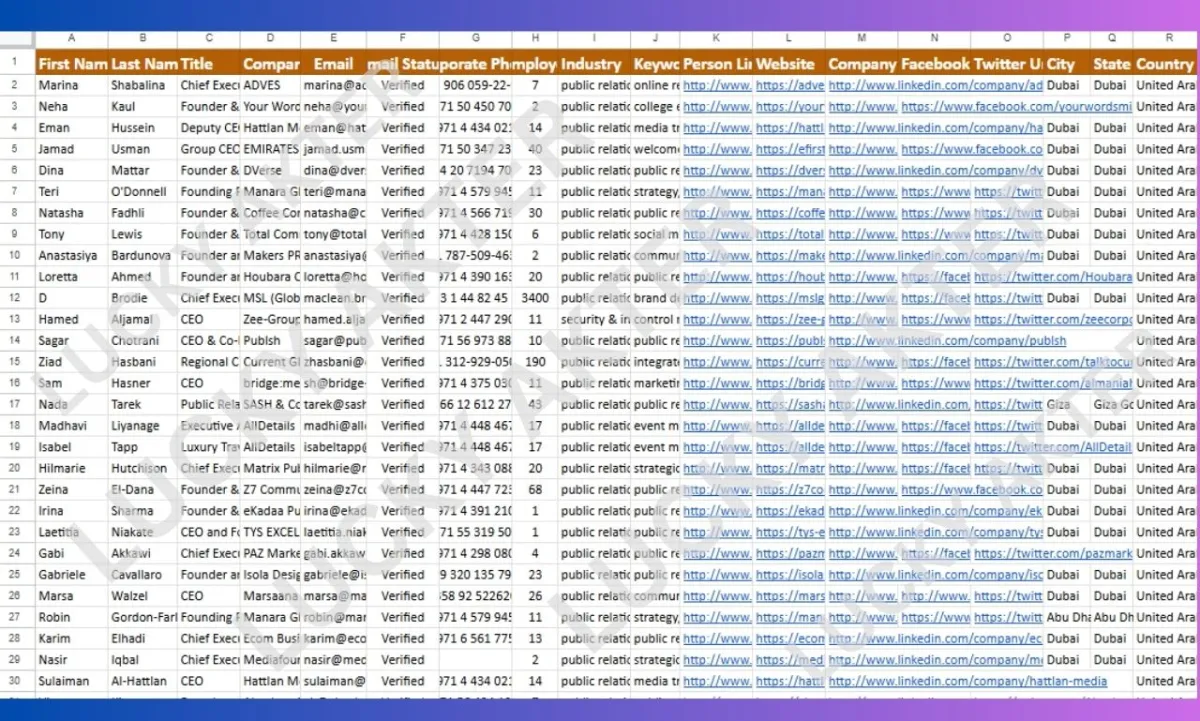
Task: Select the last name cell "Al-Hattlan"
Action: click(143, 681)
